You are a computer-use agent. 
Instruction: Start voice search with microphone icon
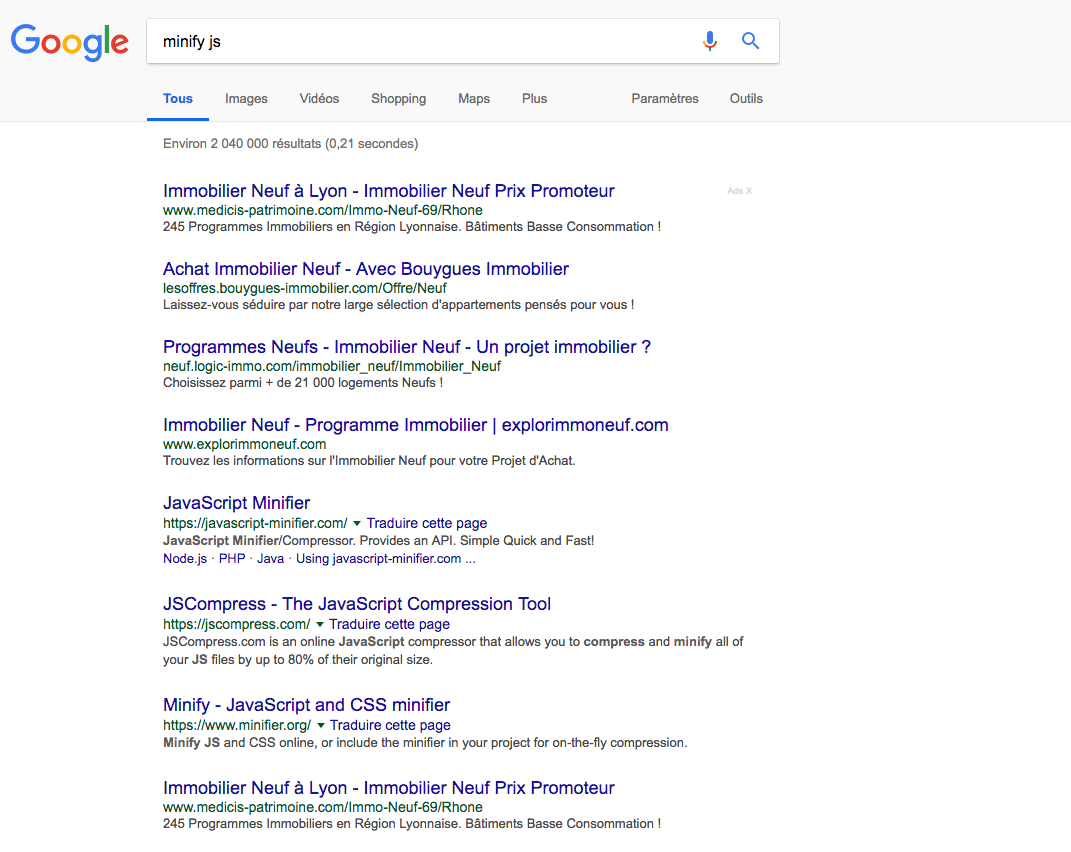710,41
